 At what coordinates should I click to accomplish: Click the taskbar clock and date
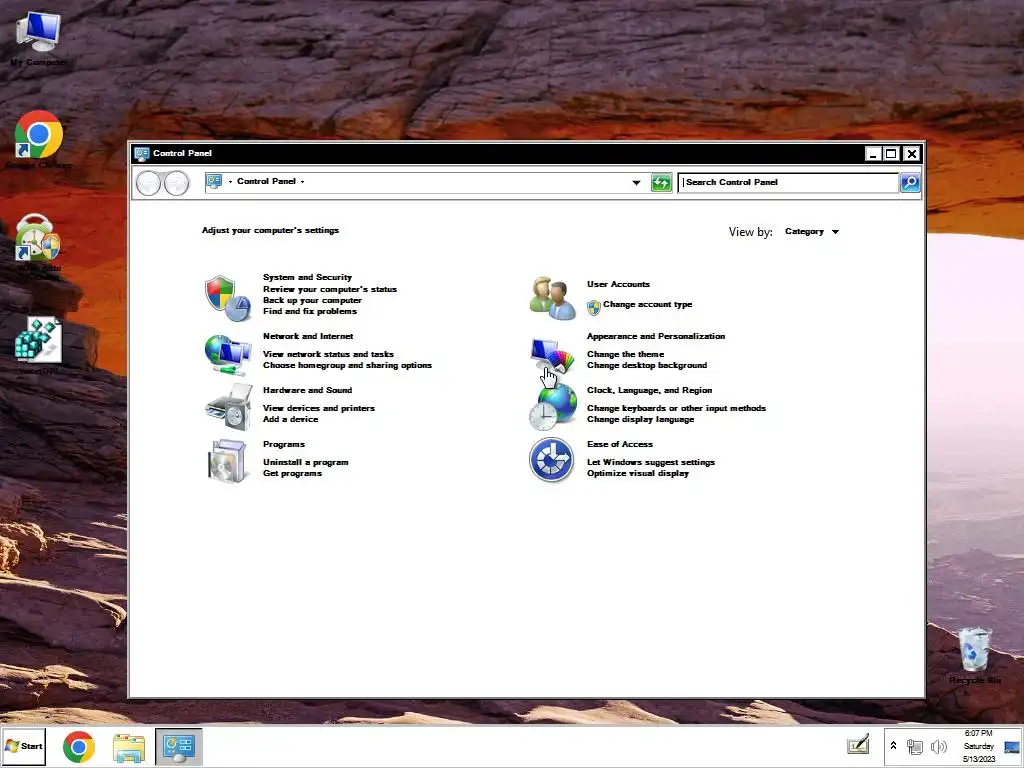(978, 746)
